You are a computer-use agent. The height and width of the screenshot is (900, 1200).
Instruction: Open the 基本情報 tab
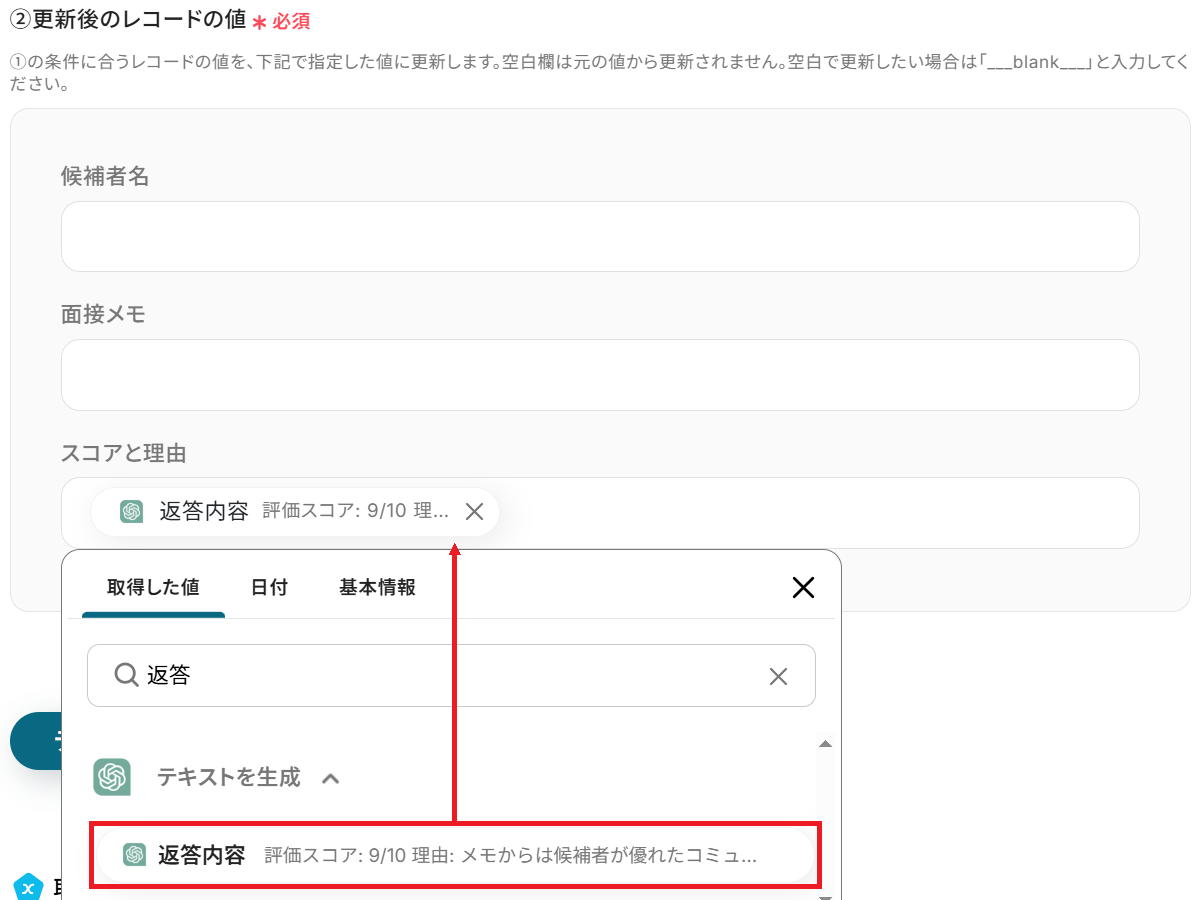pyautogui.click(x=378, y=587)
